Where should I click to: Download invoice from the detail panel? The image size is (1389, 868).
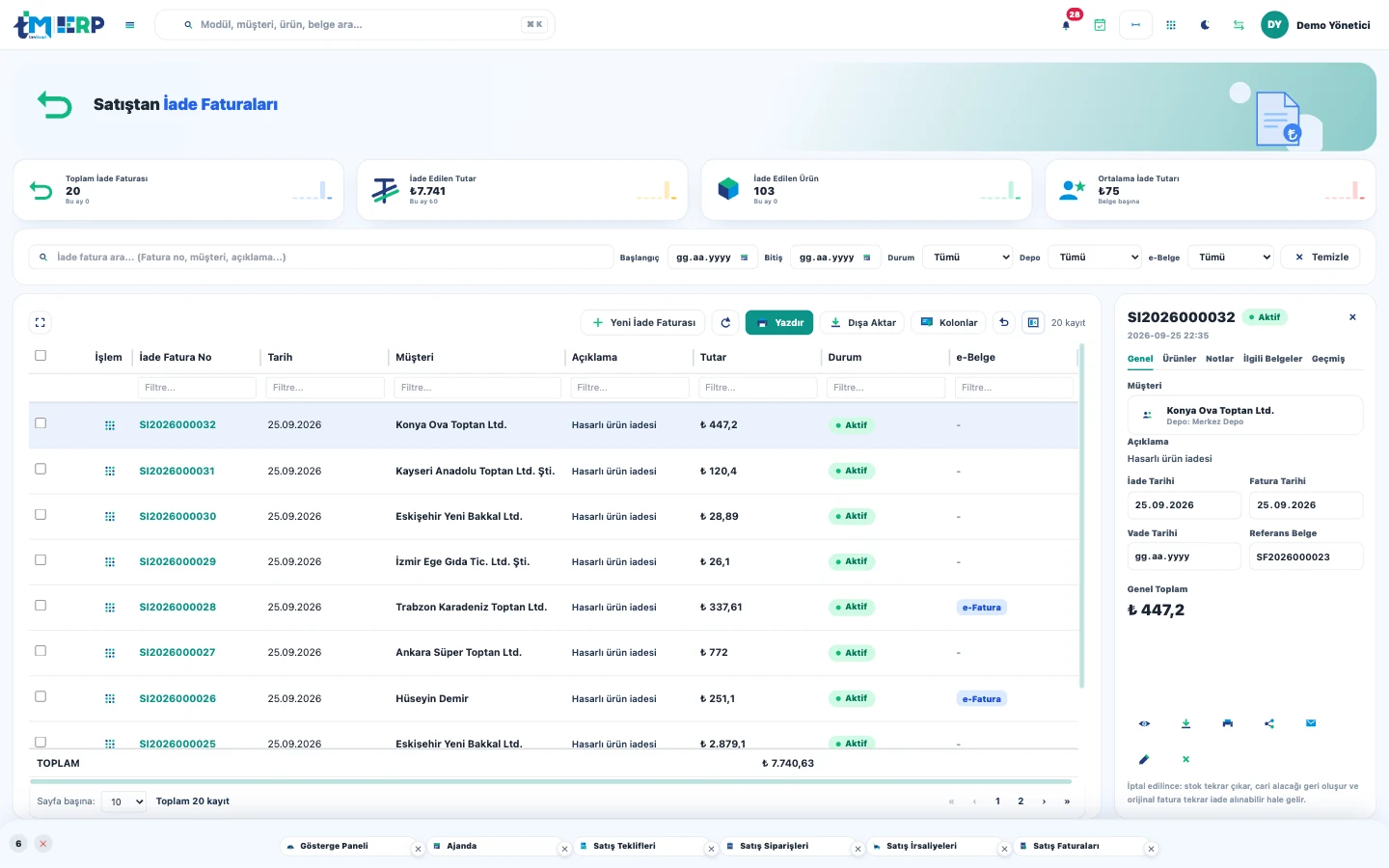coord(1185,723)
